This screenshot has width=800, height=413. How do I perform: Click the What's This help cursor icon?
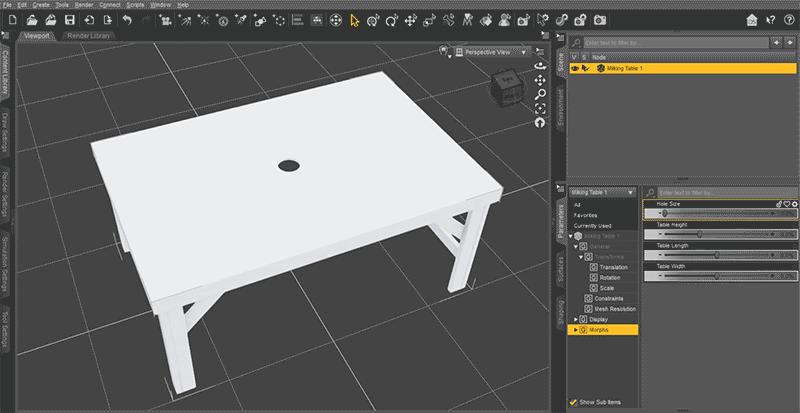pos(770,20)
